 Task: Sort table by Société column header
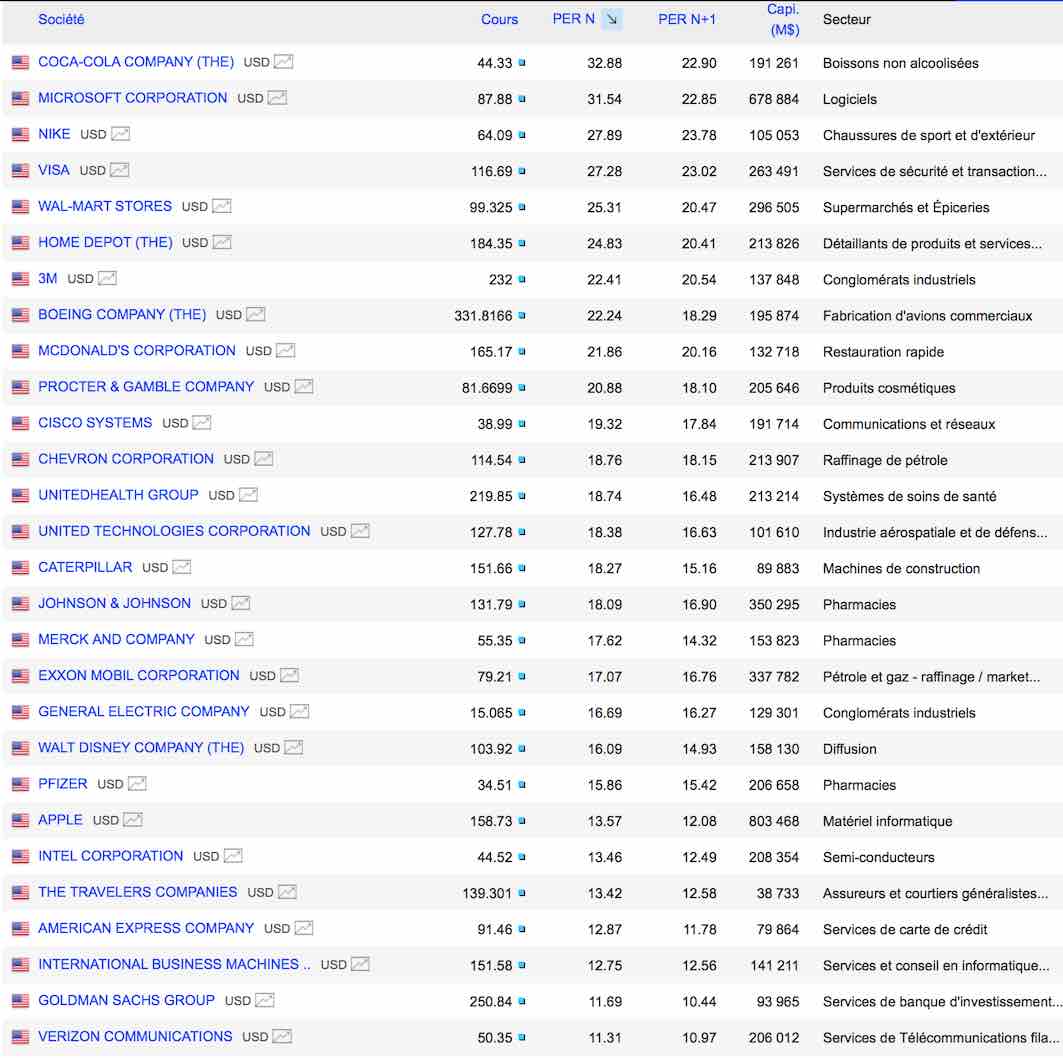click(x=61, y=19)
